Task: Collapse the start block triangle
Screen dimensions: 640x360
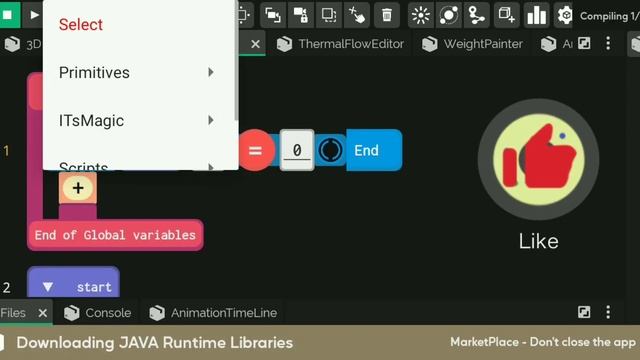Action: pos(48,287)
